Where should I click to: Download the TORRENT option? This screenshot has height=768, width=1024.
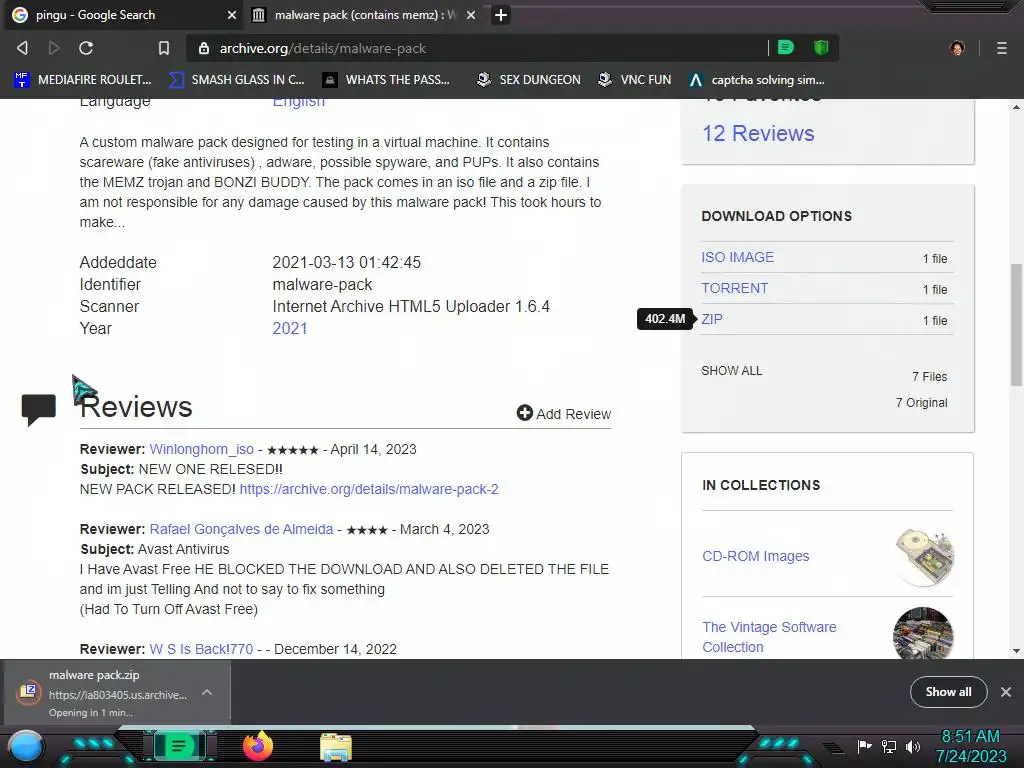[735, 288]
